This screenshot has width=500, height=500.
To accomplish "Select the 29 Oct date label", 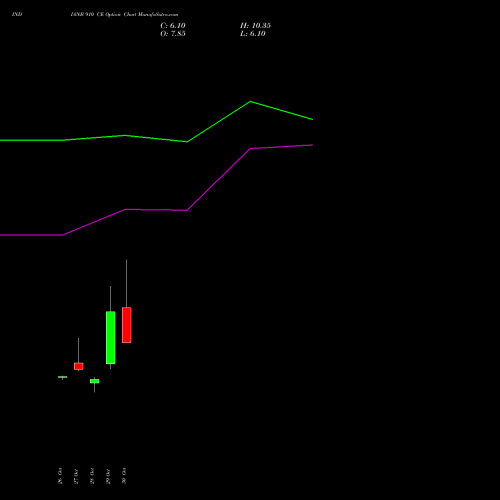I will [x=108, y=476].
